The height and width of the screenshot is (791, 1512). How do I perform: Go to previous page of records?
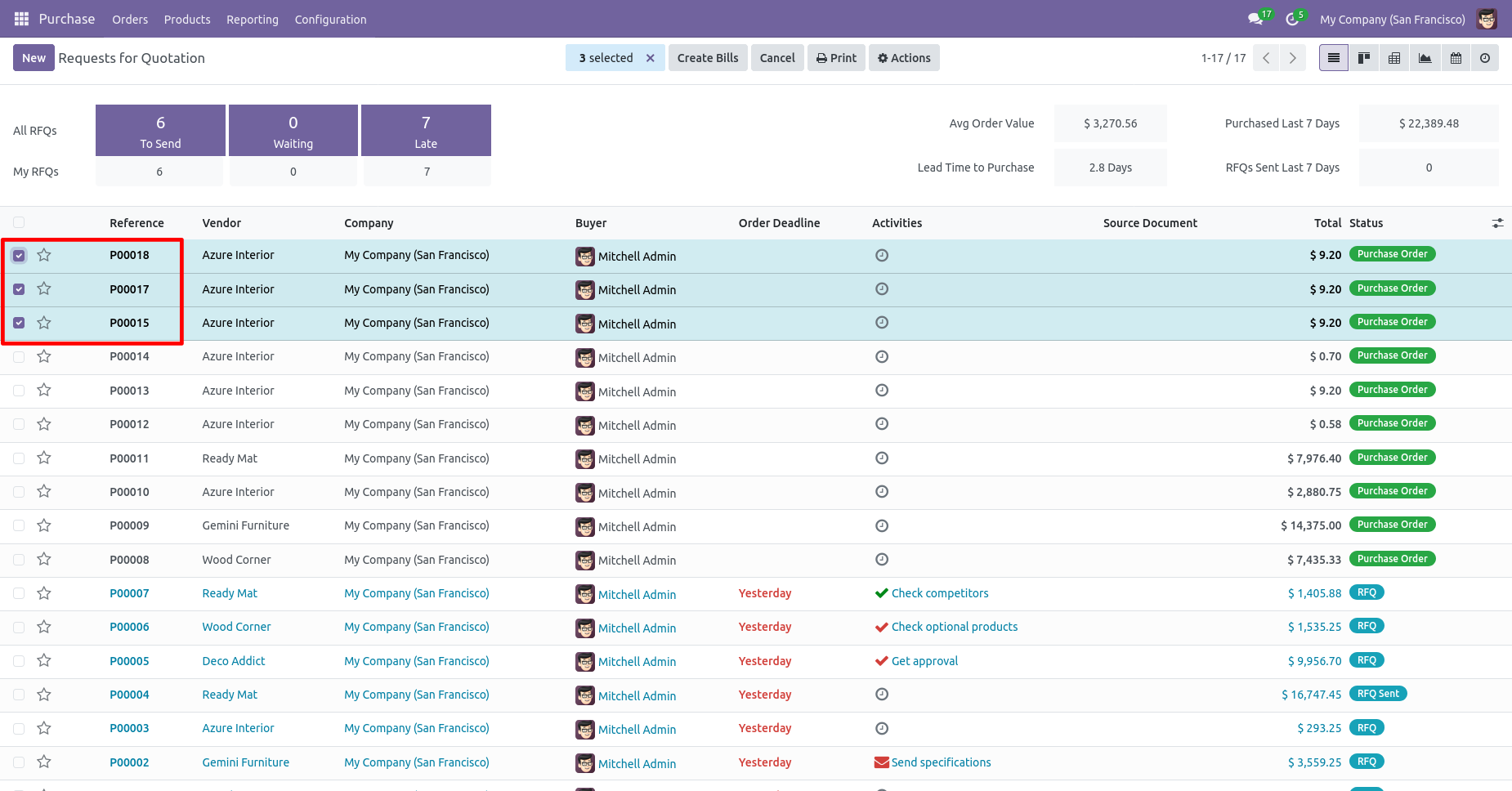pyautogui.click(x=1266, y=58)
